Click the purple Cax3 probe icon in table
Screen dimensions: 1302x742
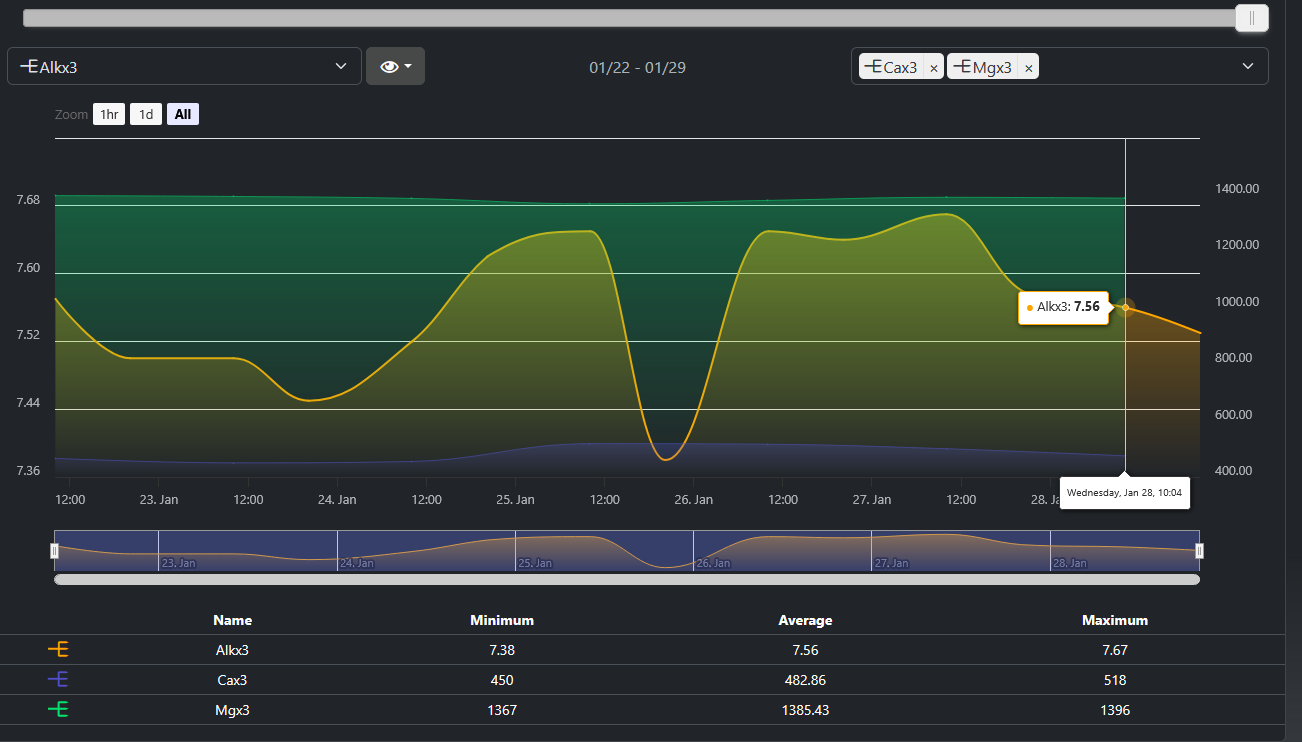pyautogui.click(x=58, y=680)
